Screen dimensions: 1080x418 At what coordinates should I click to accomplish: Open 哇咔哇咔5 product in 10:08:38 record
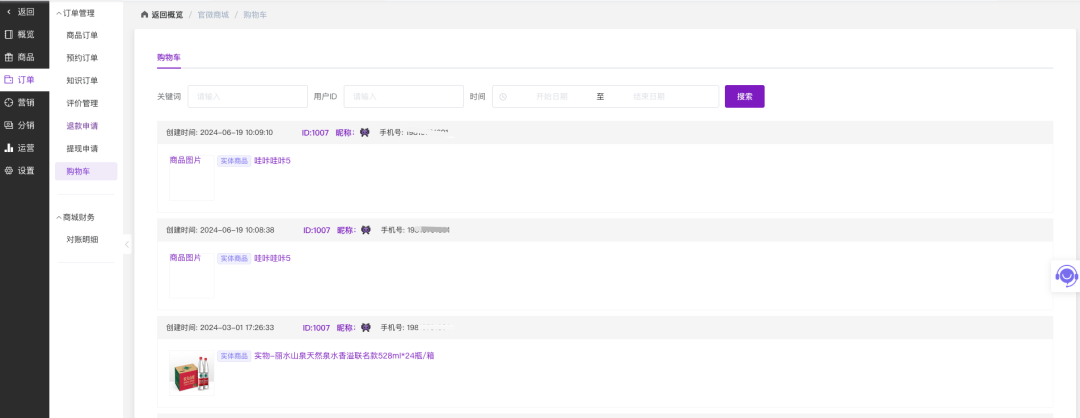[273, 258]
